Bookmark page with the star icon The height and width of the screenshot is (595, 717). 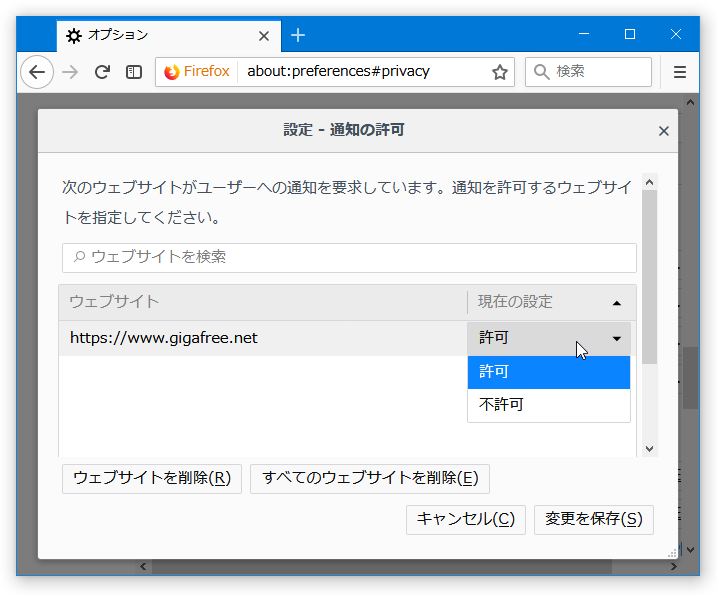[499, 72]
